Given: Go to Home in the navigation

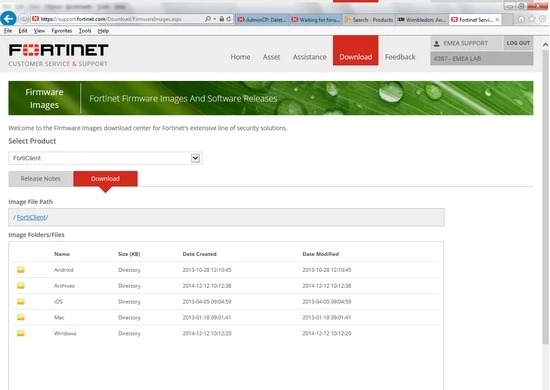Looking at the screenshot, I should pos(240,57).
